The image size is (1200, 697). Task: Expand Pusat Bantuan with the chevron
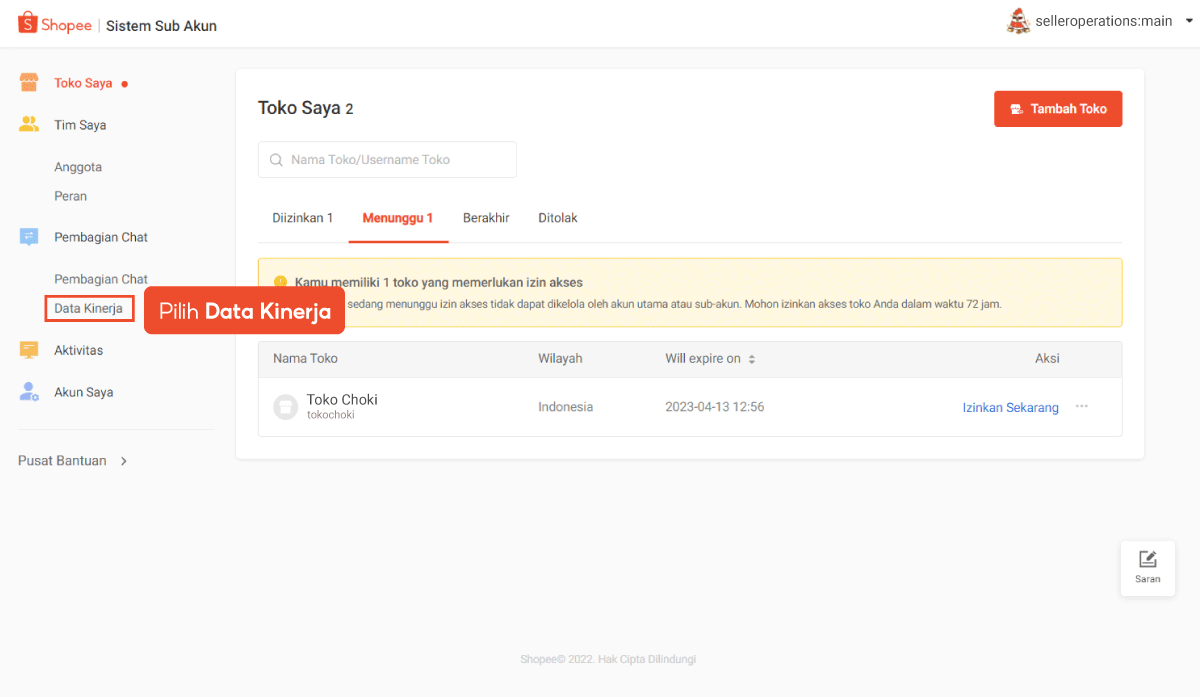tap(124, 461)
